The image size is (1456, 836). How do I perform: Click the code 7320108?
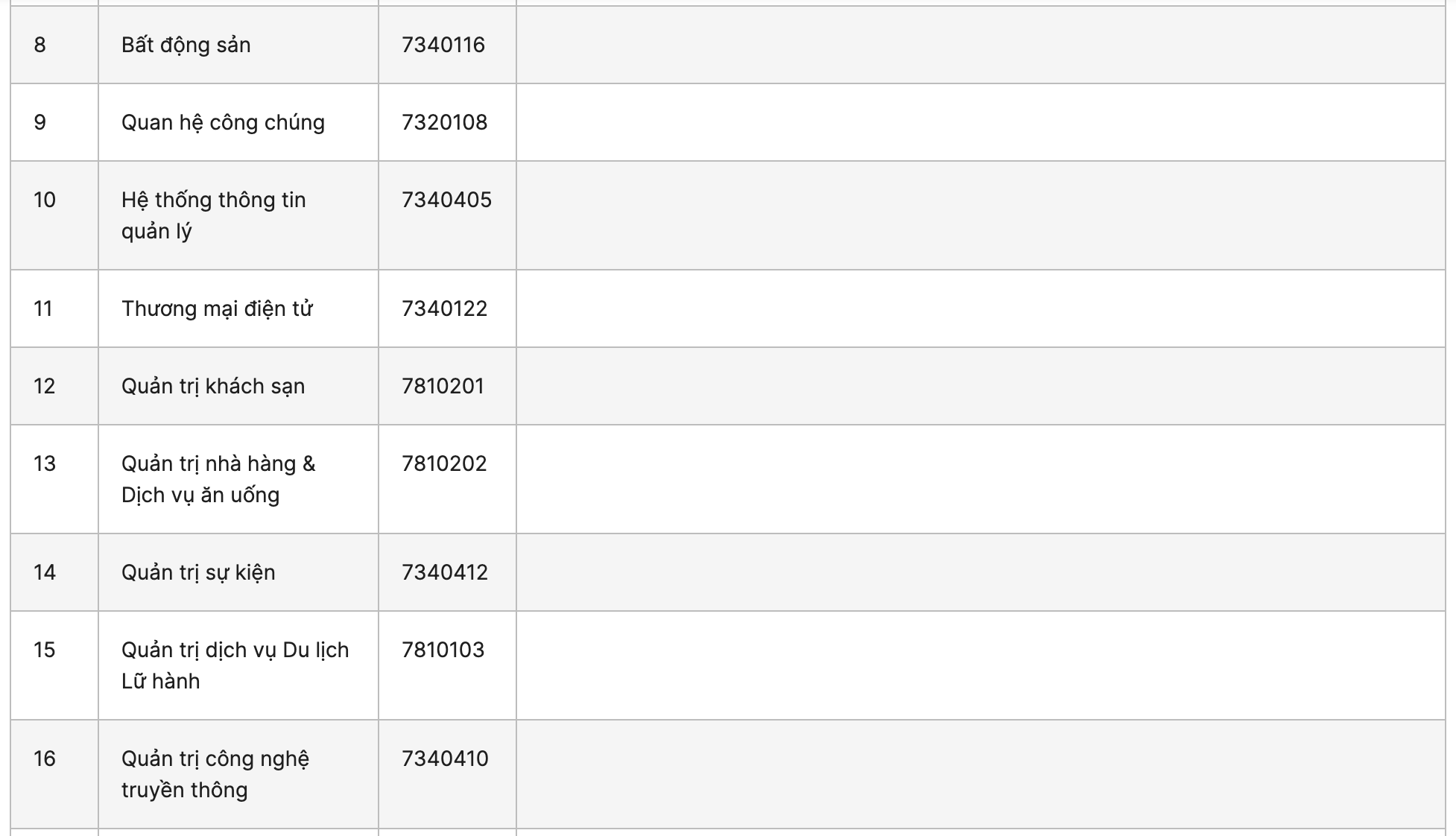pyautogui.click(x=444, y=122)
